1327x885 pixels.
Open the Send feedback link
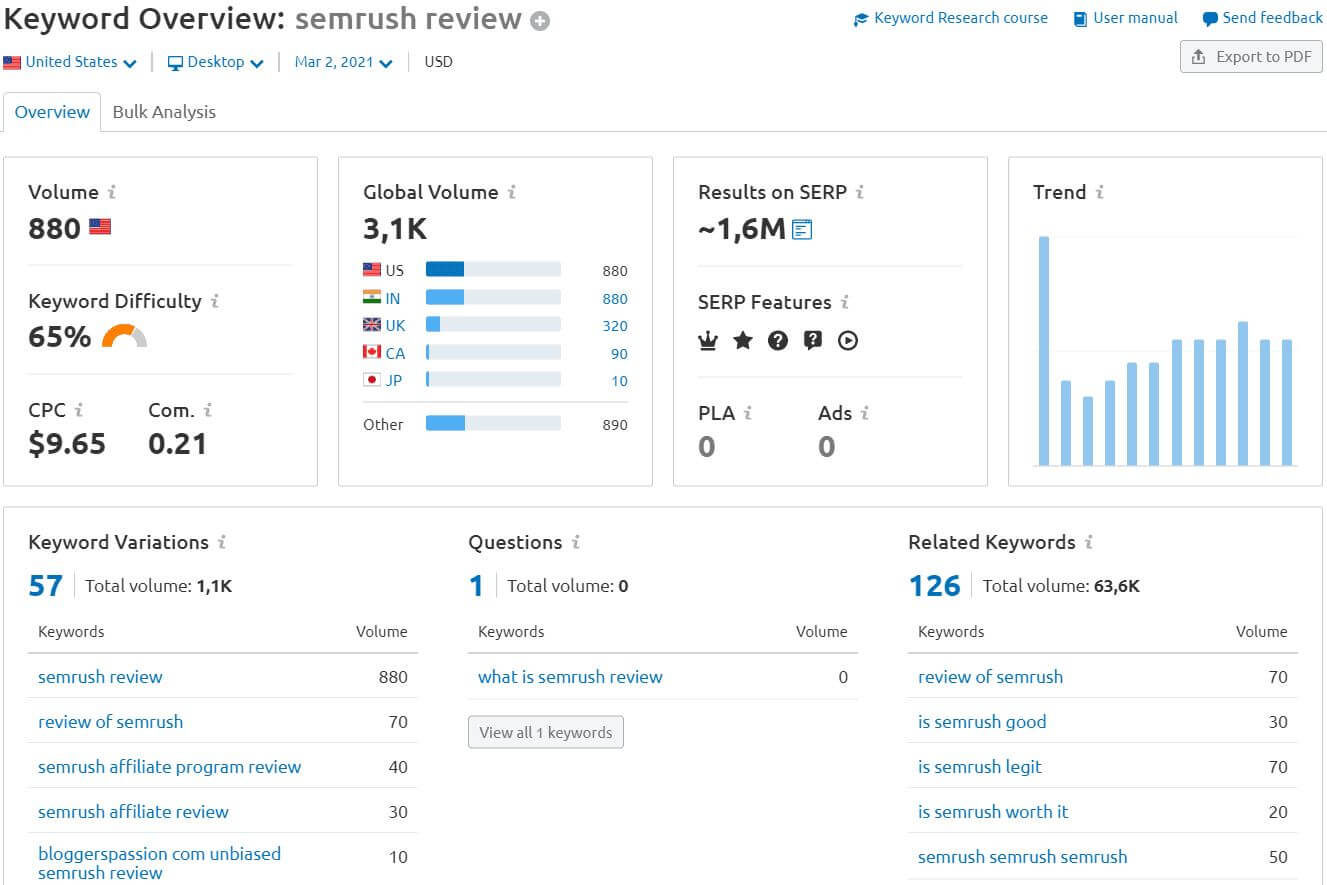pyautogui.click(x=1273, y=18)
